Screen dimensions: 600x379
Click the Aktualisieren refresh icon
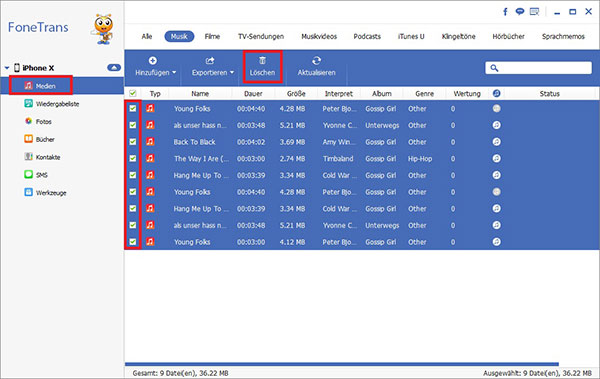316,60
